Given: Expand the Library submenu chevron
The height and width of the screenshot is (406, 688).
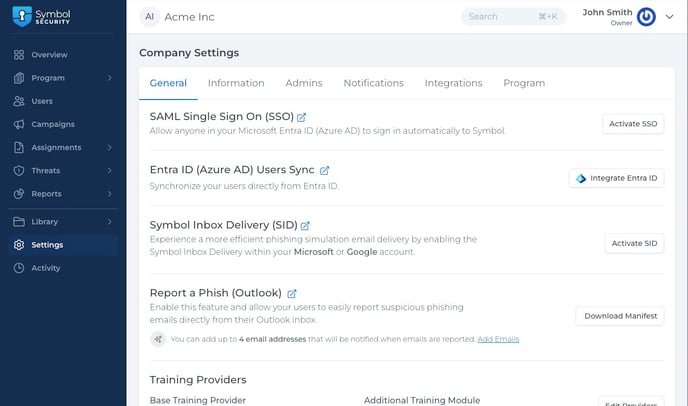Looking at the screenshot, I should click(x=110, y=222).
